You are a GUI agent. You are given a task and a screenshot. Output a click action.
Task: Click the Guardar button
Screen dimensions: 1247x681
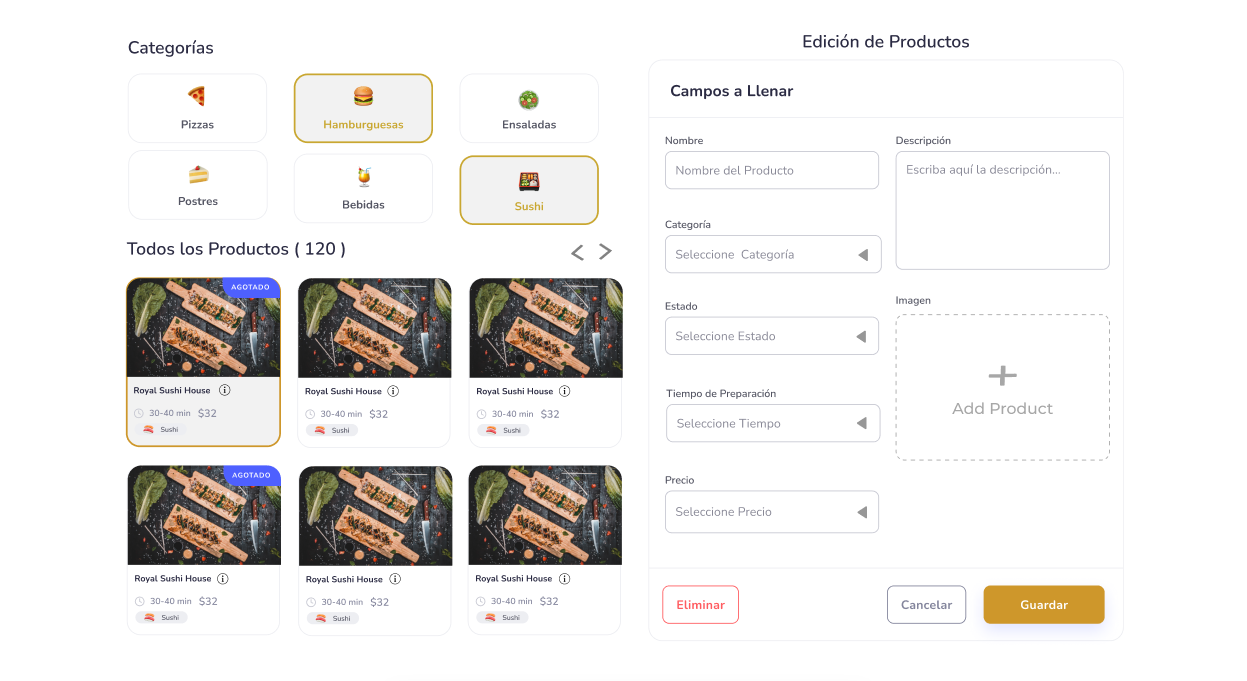point(1044,604)
